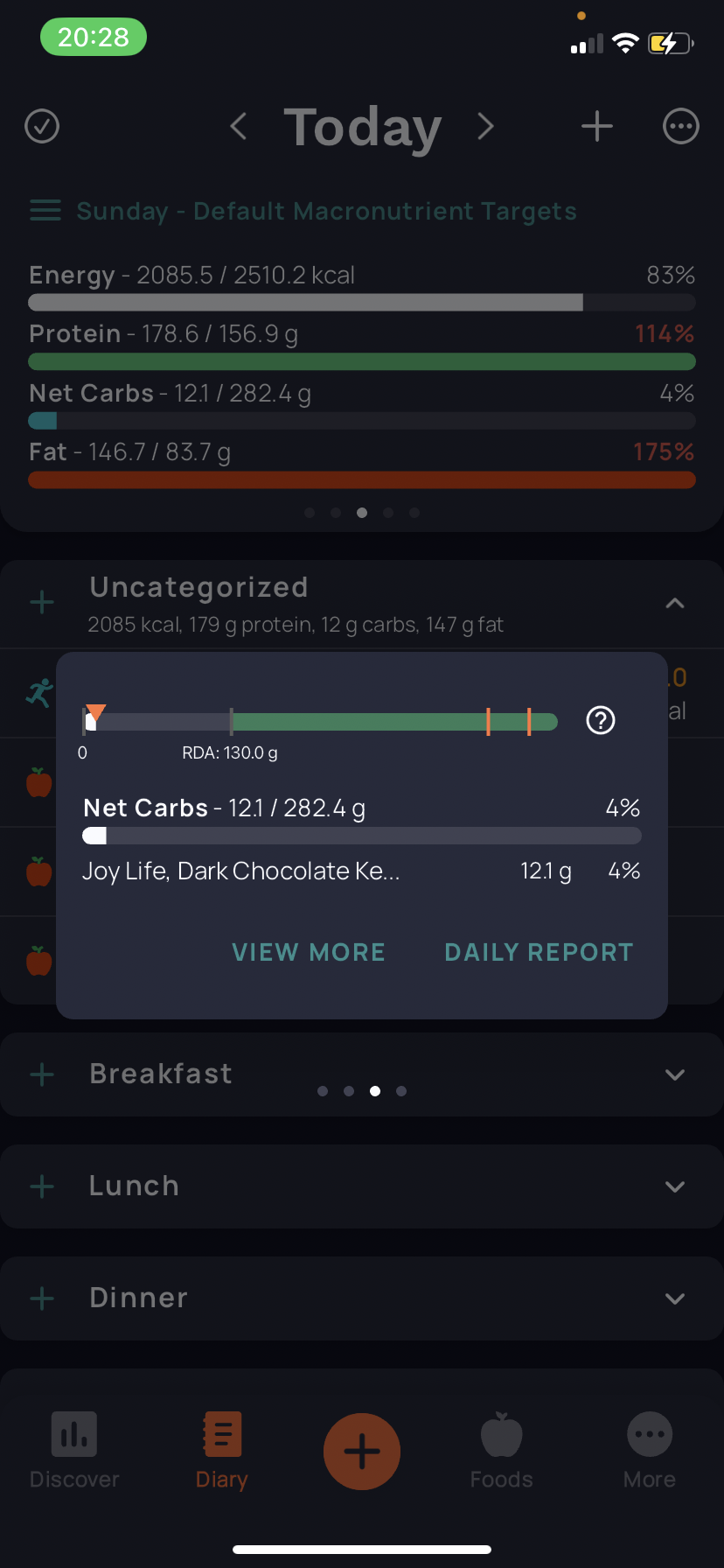This screenshot has height=1568, width=724.
Task: Open the DAILY REPORT link
Action: click(540, 952)
